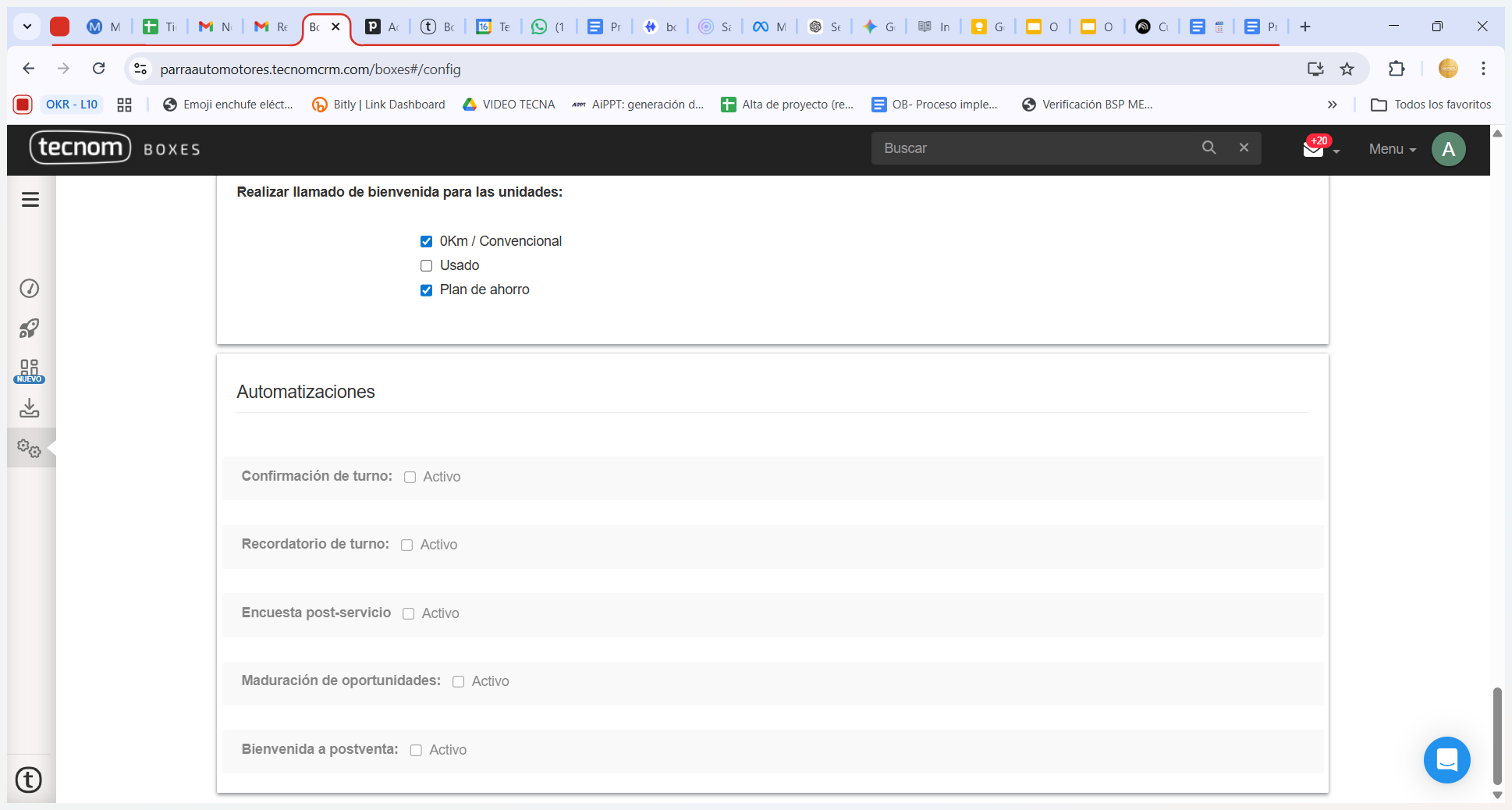Expand the hidden bookmarks chevron
This screenshot has width=1512, height=810.
click(x=1332, y=105)
